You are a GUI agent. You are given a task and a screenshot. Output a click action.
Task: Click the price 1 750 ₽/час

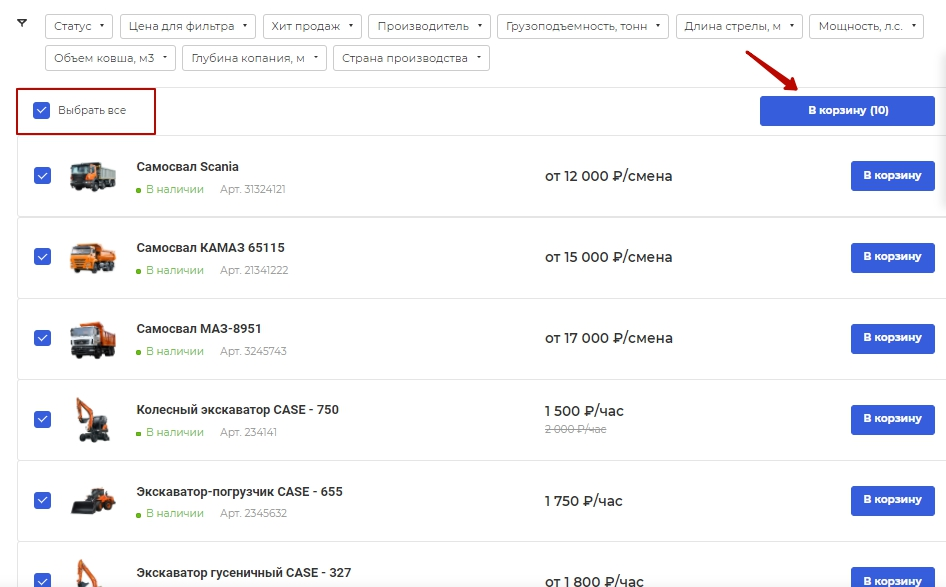pyautogui.click(x=583, y=501)
